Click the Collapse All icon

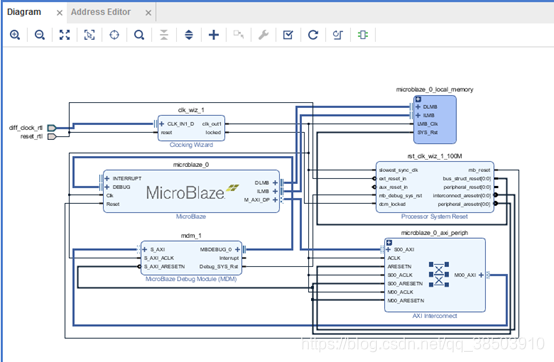click(x=164, y=35)
